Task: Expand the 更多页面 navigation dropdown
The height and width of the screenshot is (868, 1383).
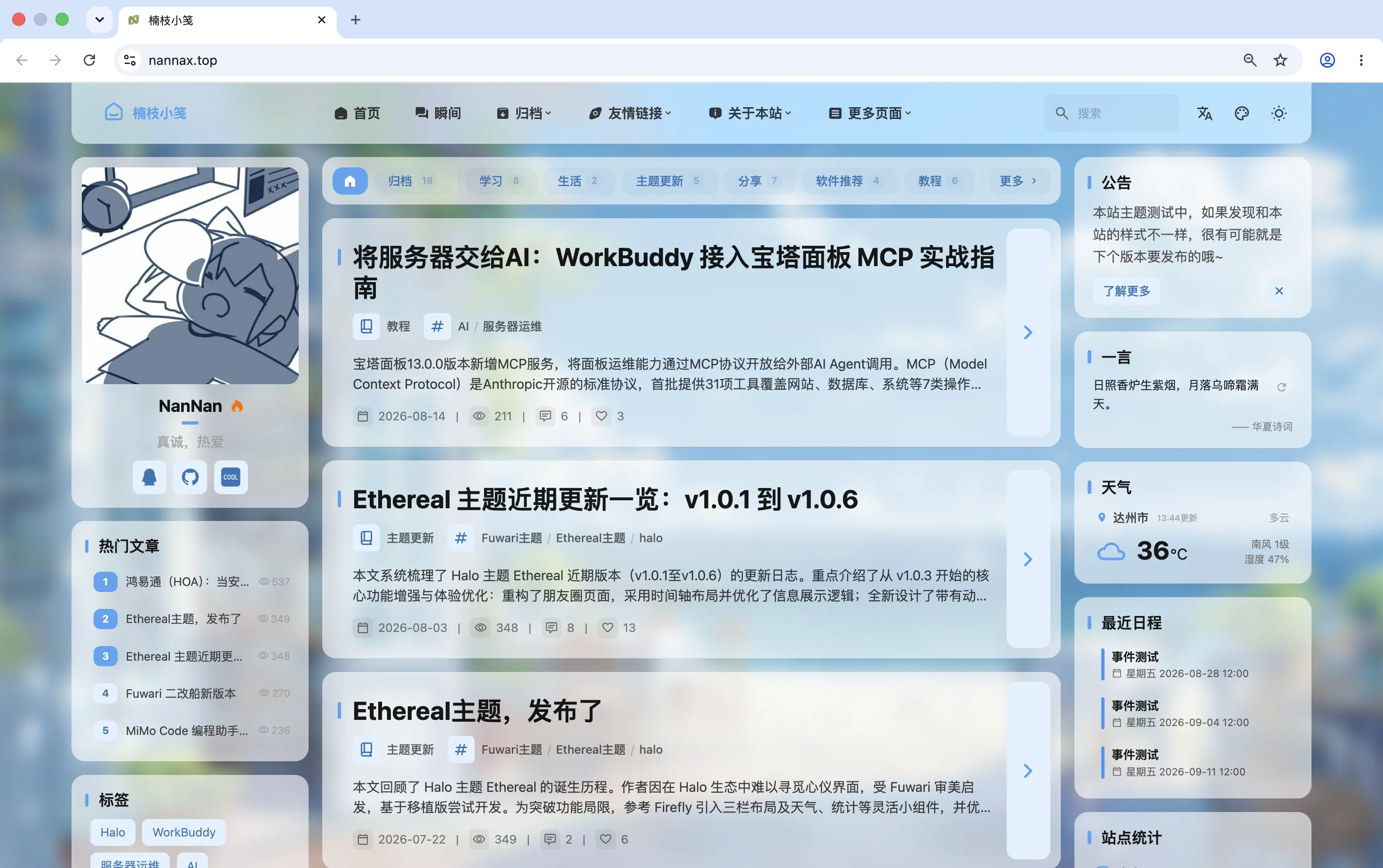Action: click(870, 113)
